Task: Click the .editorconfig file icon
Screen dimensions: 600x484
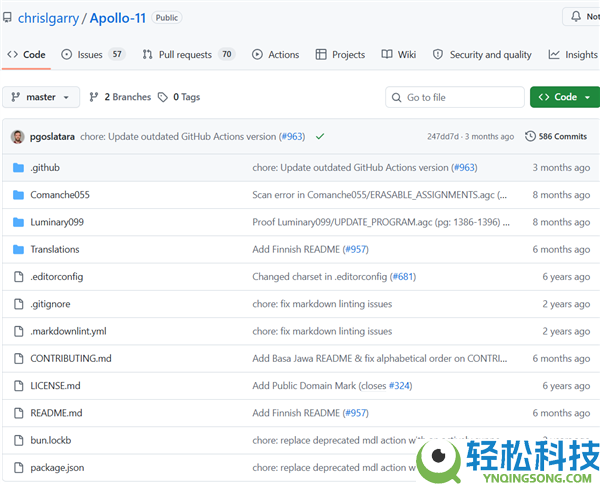Action: click(18, 277)
